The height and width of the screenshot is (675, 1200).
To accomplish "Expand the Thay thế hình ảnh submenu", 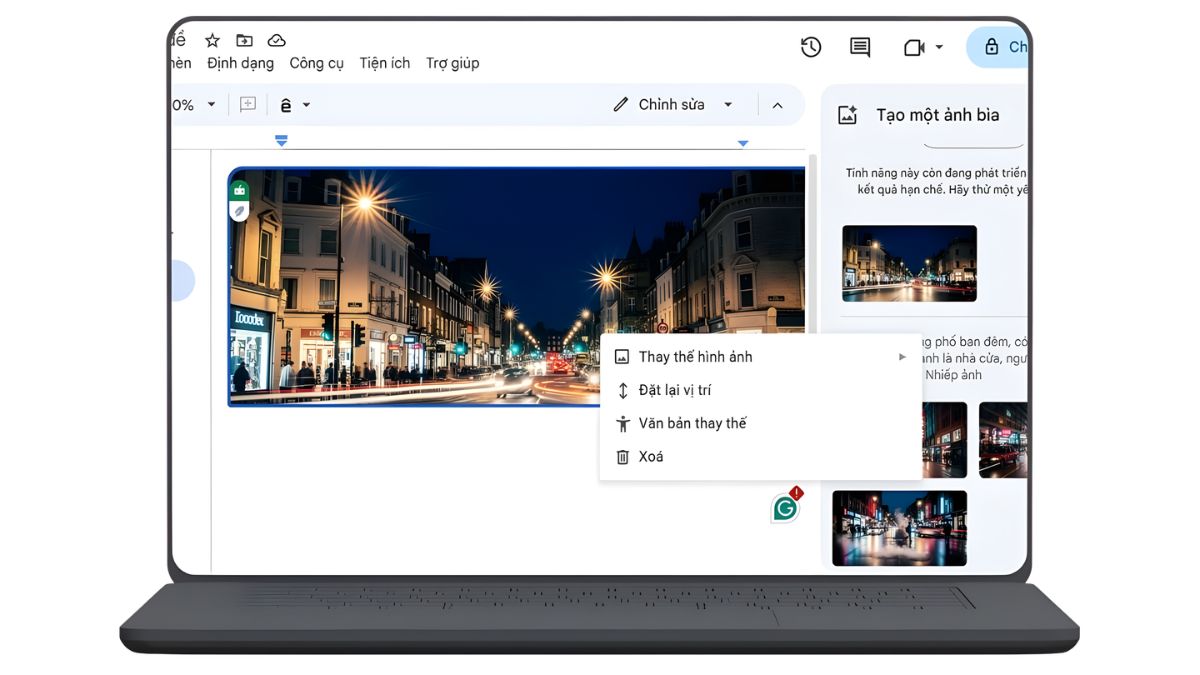I will tap(901, 356).
